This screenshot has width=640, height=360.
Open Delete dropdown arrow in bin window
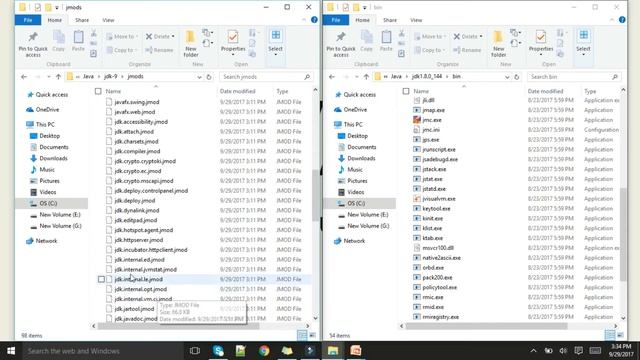click(x=481, y=36)
